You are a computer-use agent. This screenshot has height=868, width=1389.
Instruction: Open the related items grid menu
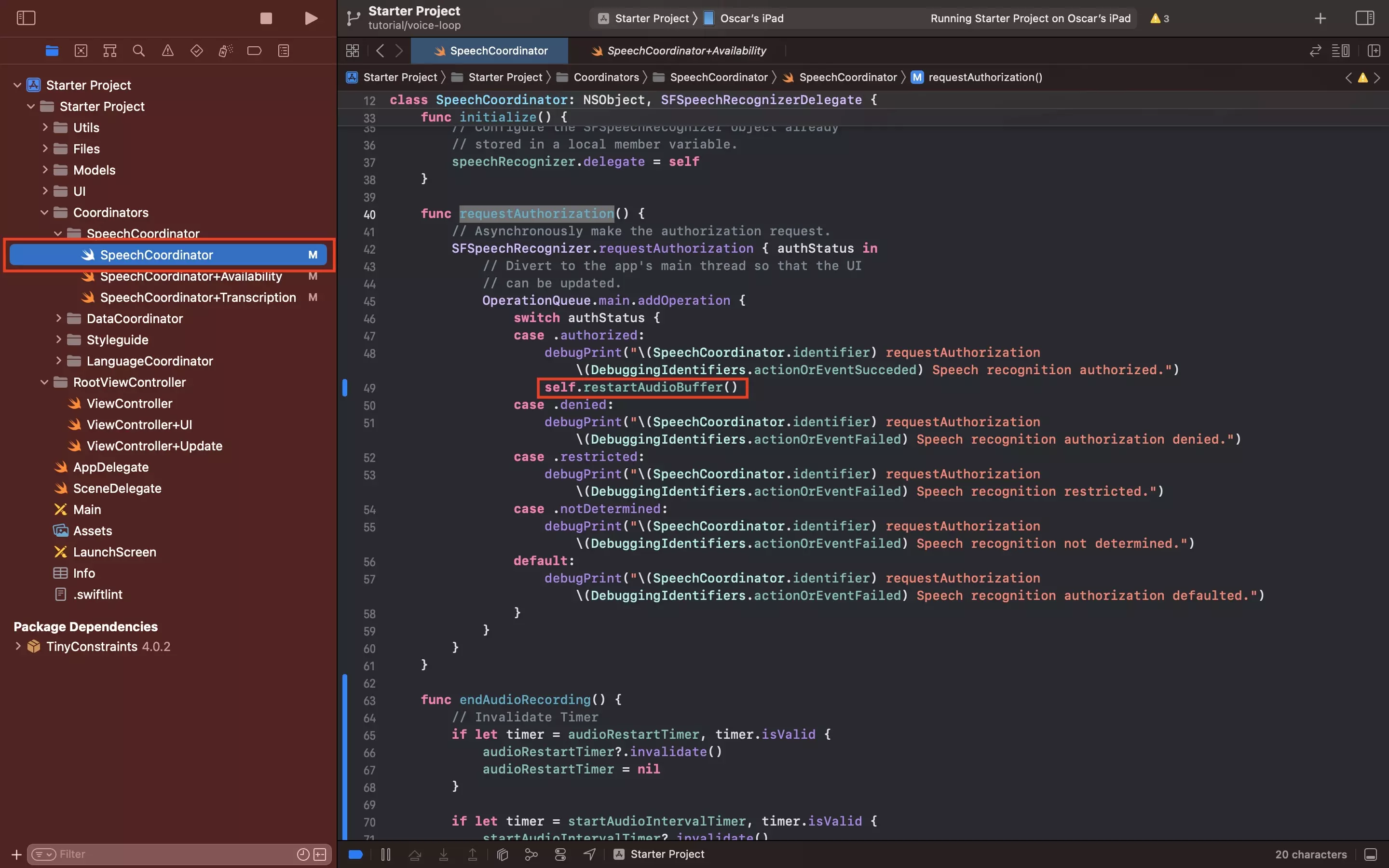[353, 51]
